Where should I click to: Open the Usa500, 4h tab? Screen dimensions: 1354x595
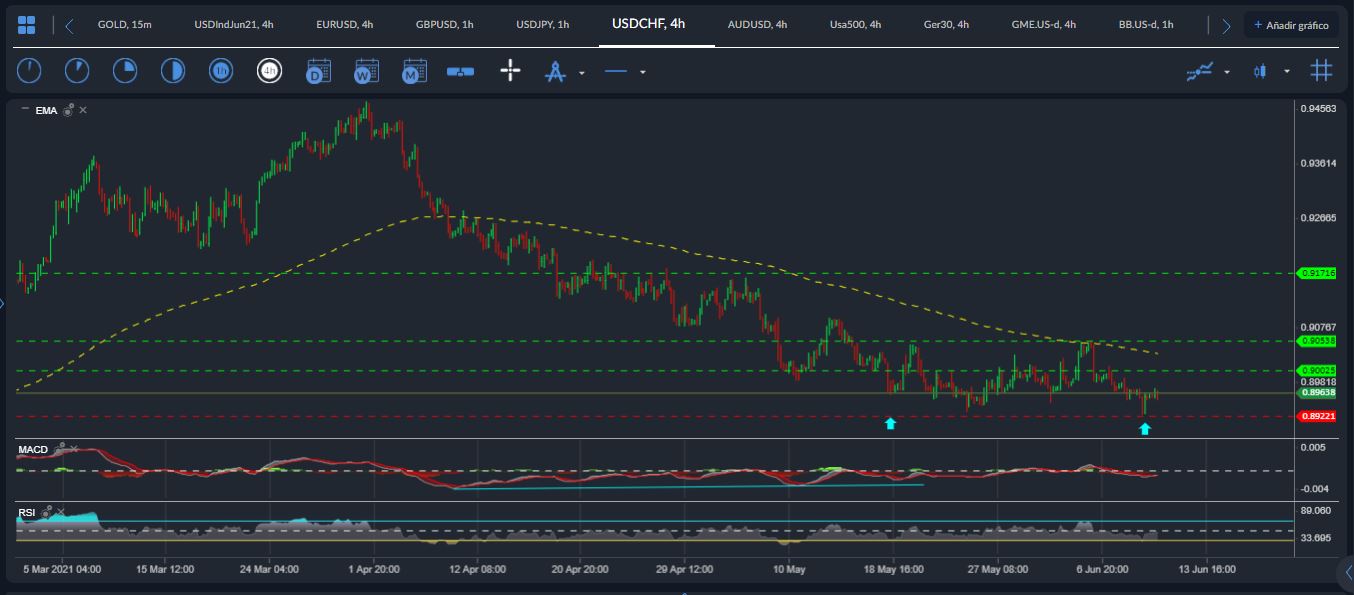[x=855, y=24]
